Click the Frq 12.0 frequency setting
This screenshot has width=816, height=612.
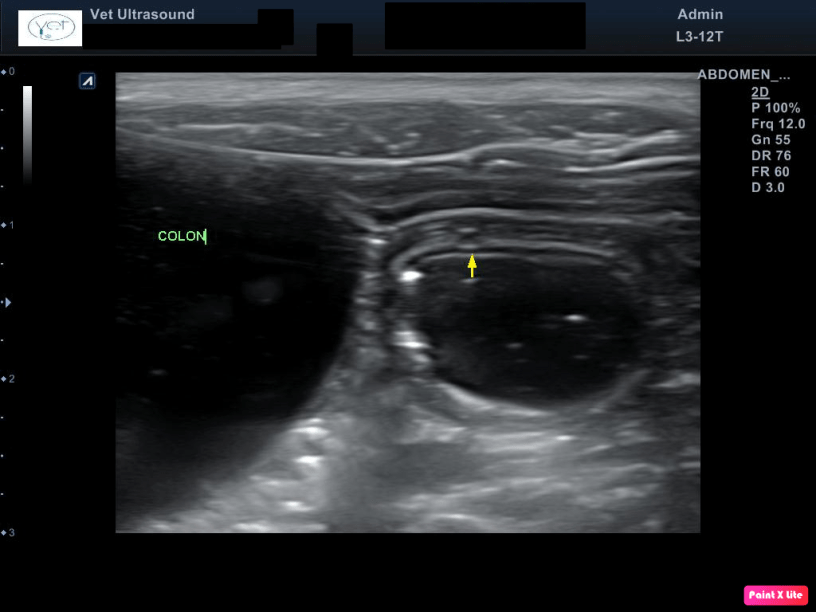(x=777, y=124)
